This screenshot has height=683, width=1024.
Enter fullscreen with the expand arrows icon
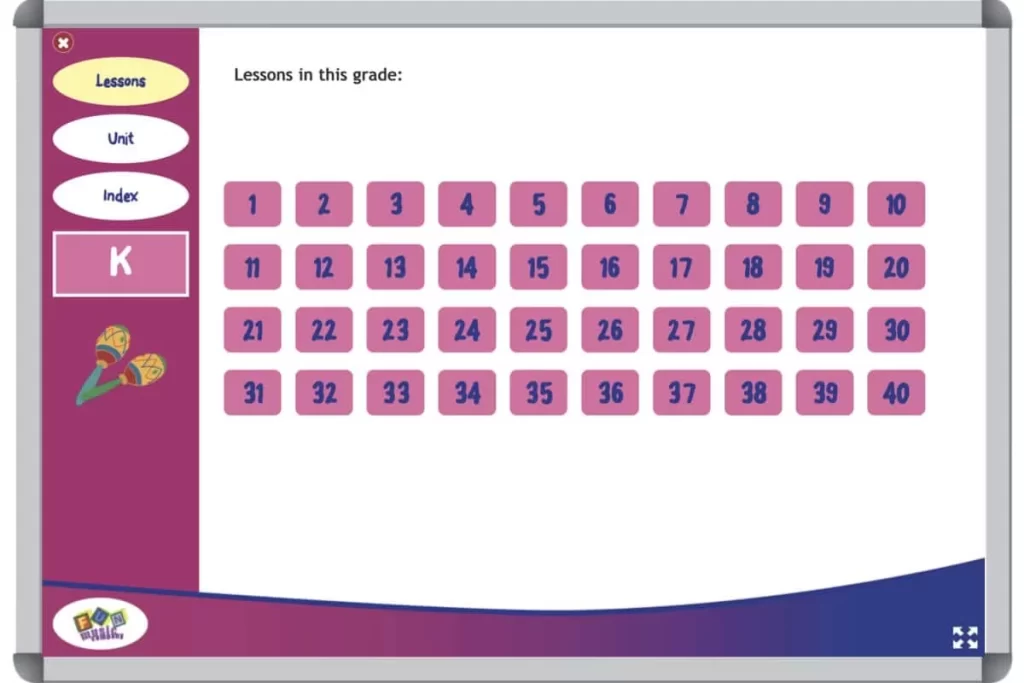pos(966,637)
